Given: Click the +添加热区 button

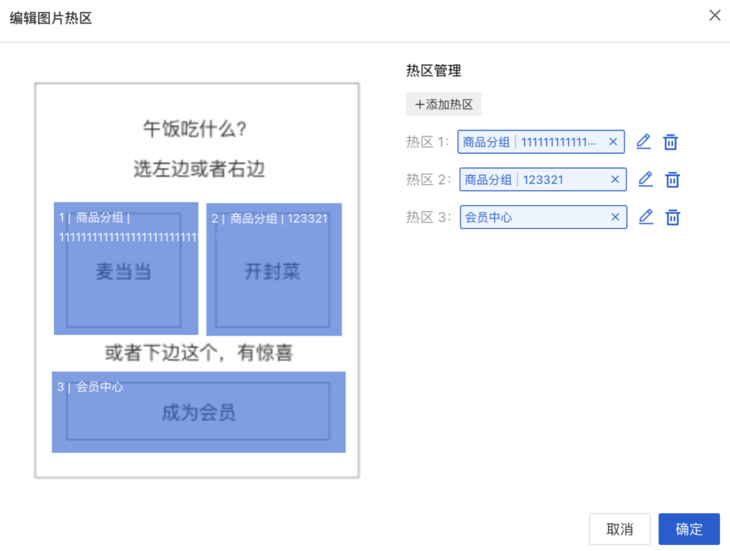Looking at the screenshot, I should (x=443, y=104).
